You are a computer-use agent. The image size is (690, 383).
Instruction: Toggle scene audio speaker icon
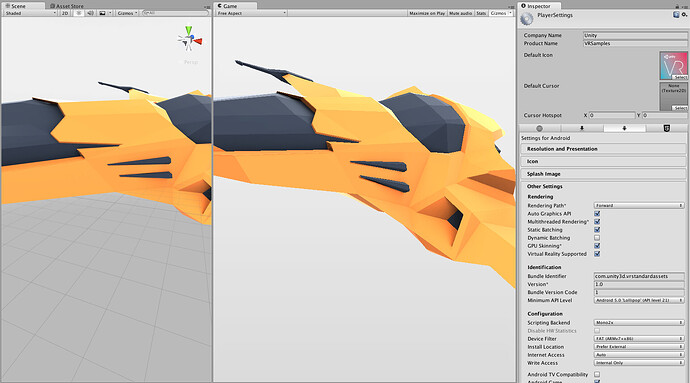90,13
